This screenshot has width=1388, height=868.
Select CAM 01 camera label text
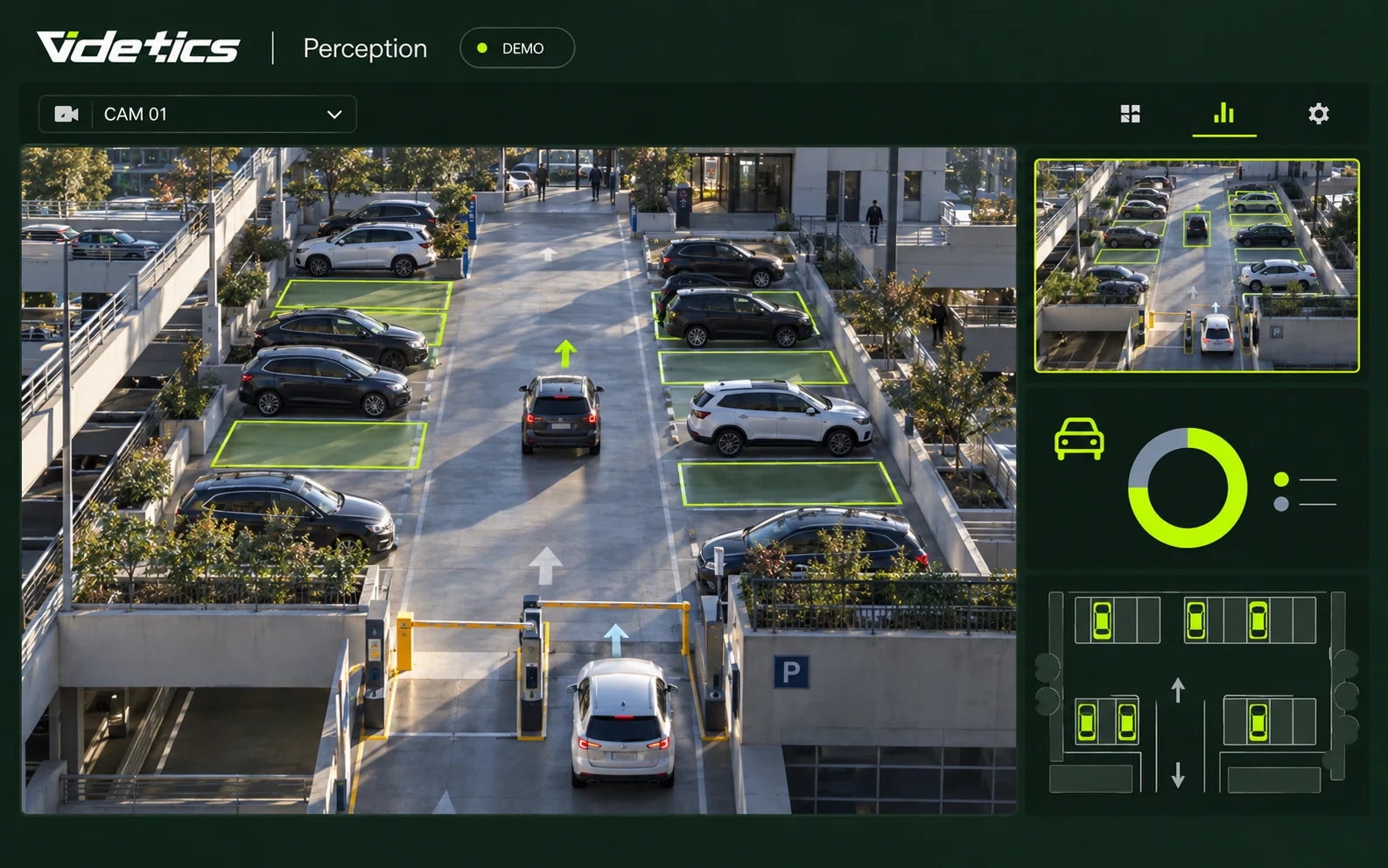tap(136, 115)
